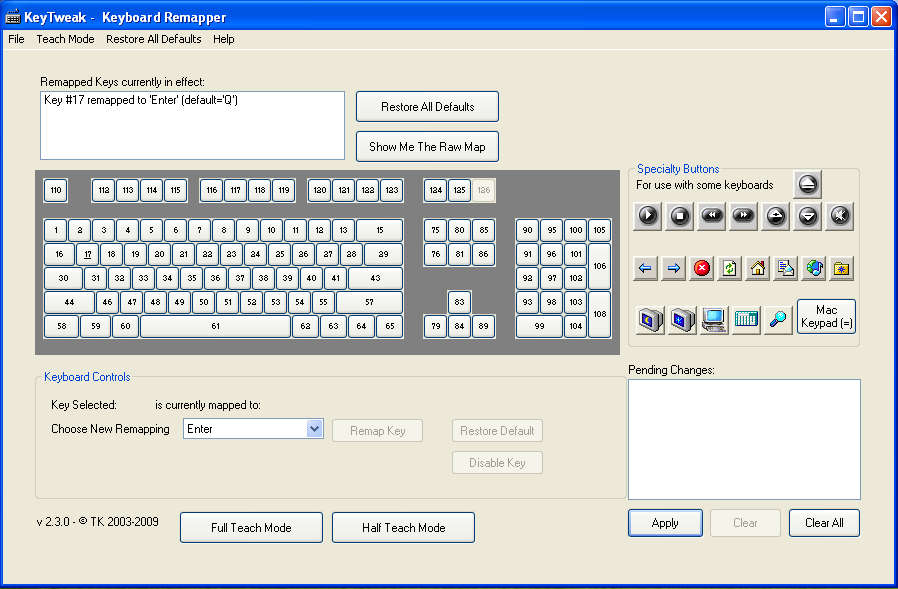
Task: Click the red browser Stop icon
Action: 702,268
